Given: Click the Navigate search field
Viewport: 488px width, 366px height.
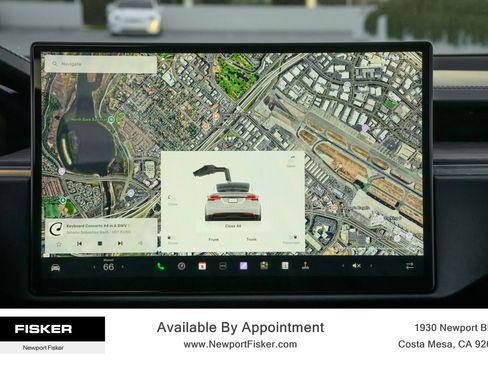Looking at the screenshot, I should click(x=101, y=64).
